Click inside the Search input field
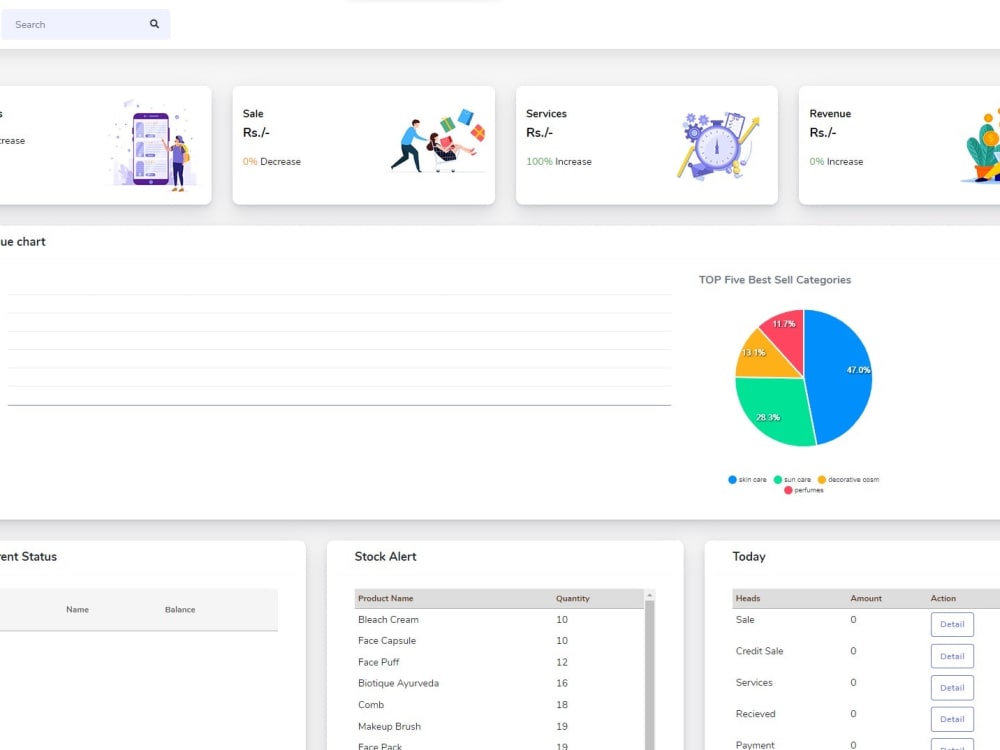Image resolution: width=1000 pixels, height=750 pixels. coord(70,23)
